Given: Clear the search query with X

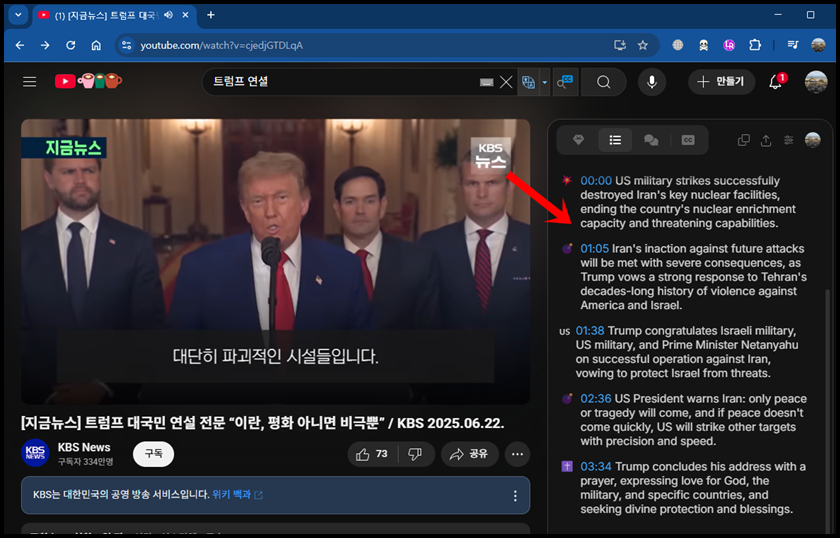Looking at the screenshot, I should tap(506, 82).
